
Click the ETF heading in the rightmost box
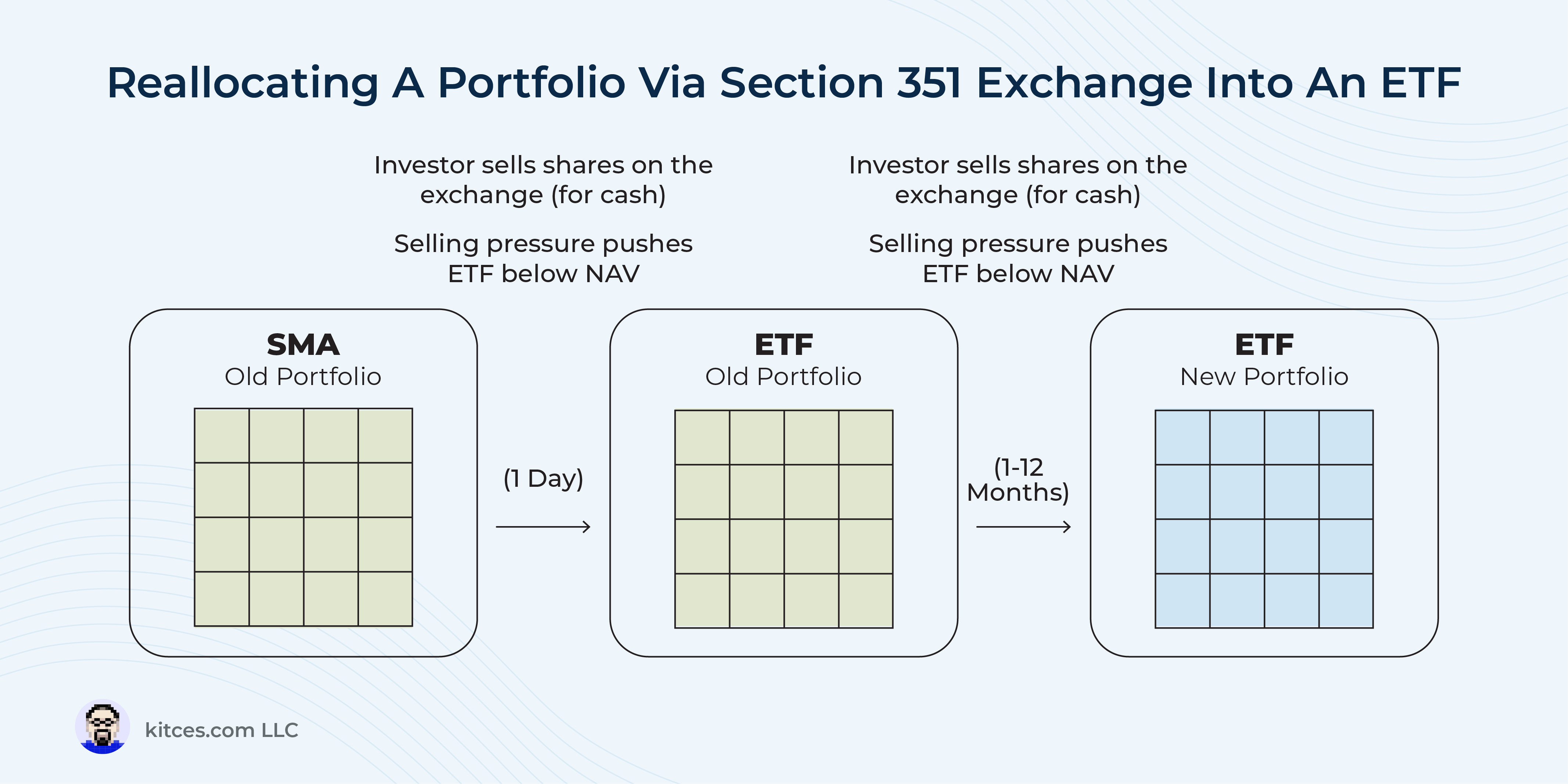pyautogui.click(x=1264, y=345)
